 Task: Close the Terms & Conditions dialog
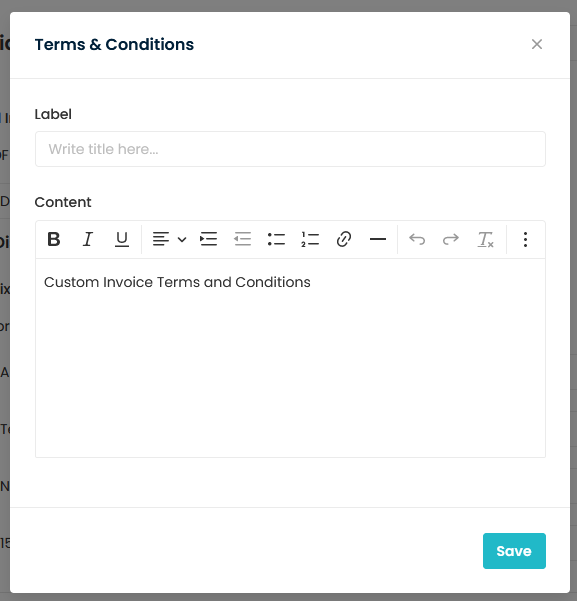(x=537, y=44)
